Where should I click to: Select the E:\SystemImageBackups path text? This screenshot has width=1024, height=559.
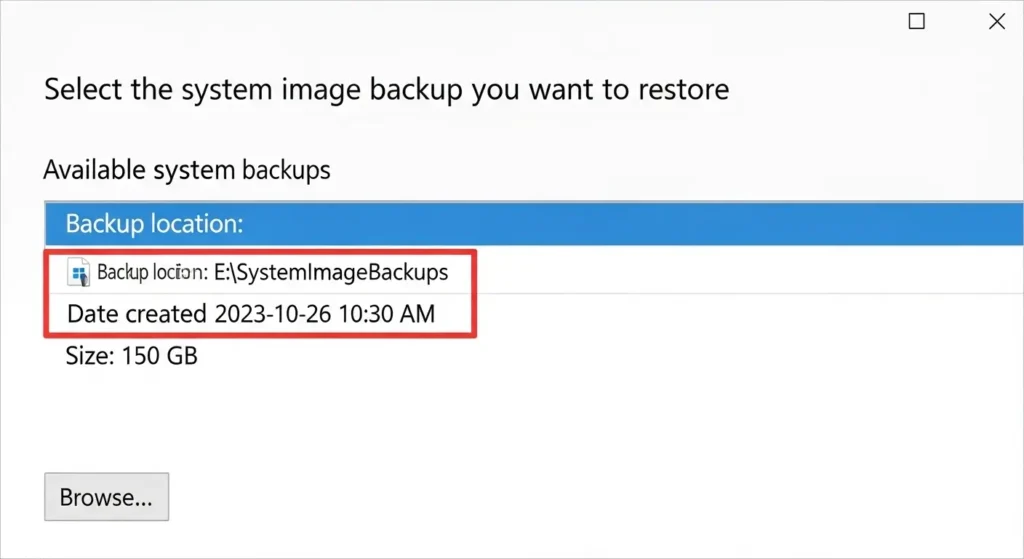click(x=331, y=272)
